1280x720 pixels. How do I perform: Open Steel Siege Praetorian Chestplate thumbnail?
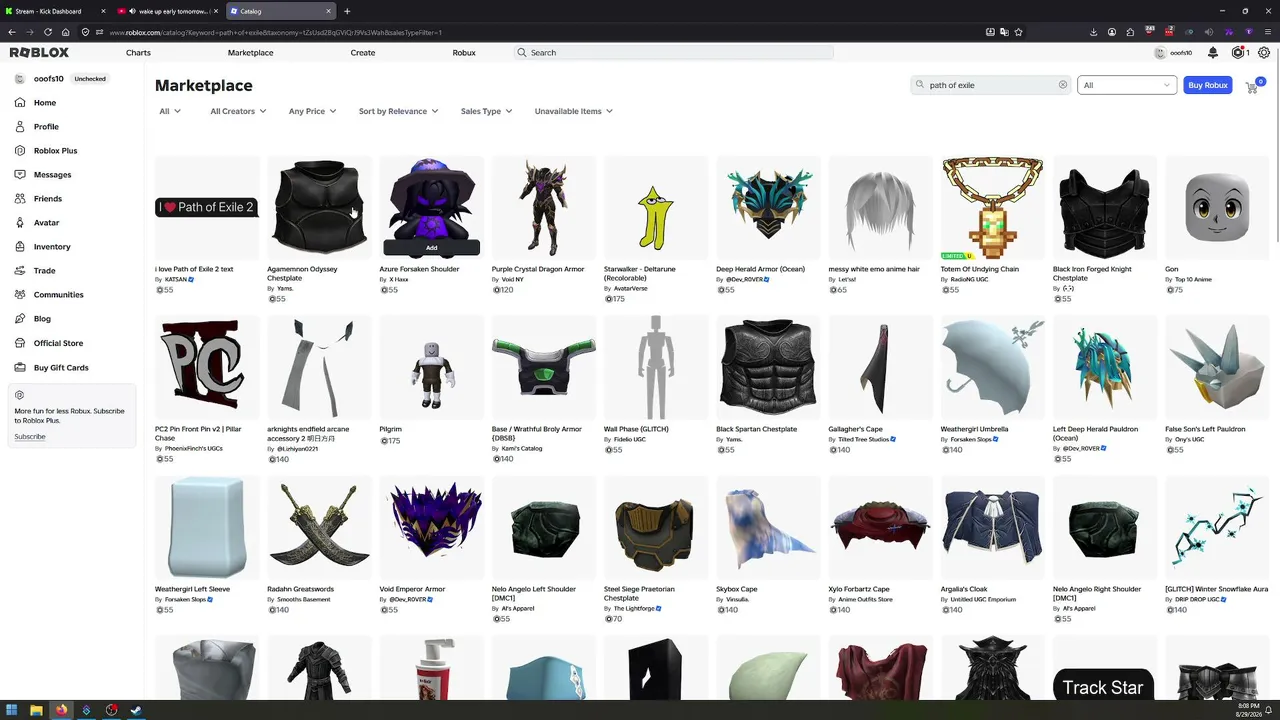(x=656, y=527)
